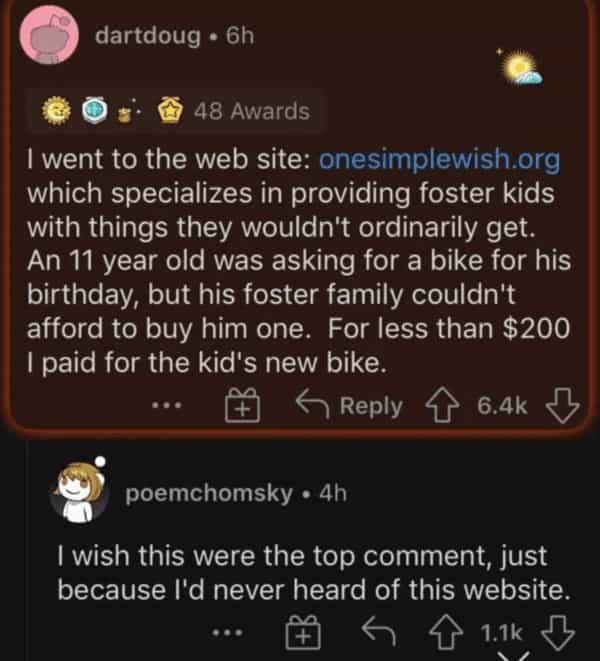Screen dimensions: 600x661
Task: Click the sun award badge at top right
Action: [x=521, y=68]
